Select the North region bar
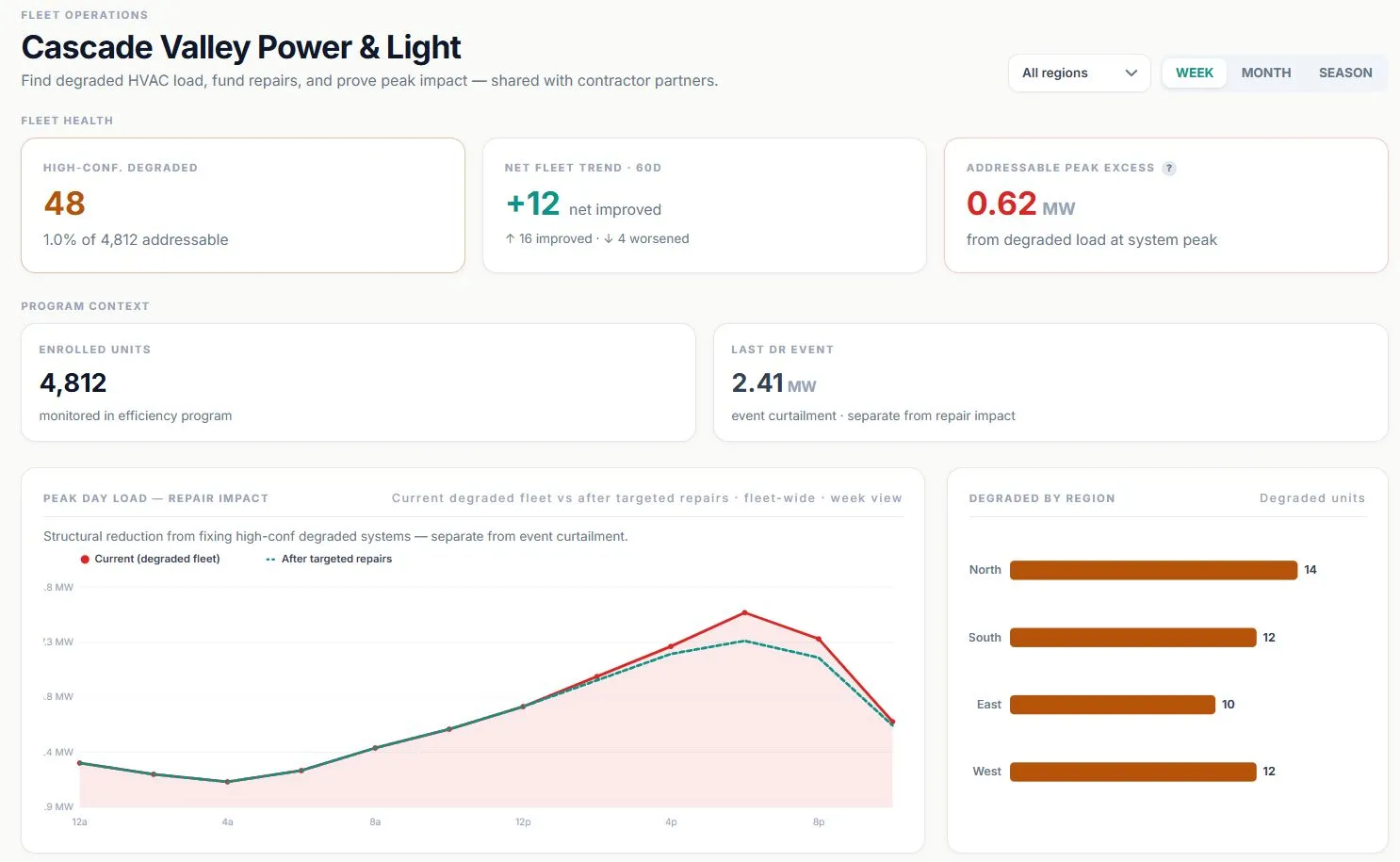The width and height of the screenshot is (1400, 862). (x=1153, y=570)
